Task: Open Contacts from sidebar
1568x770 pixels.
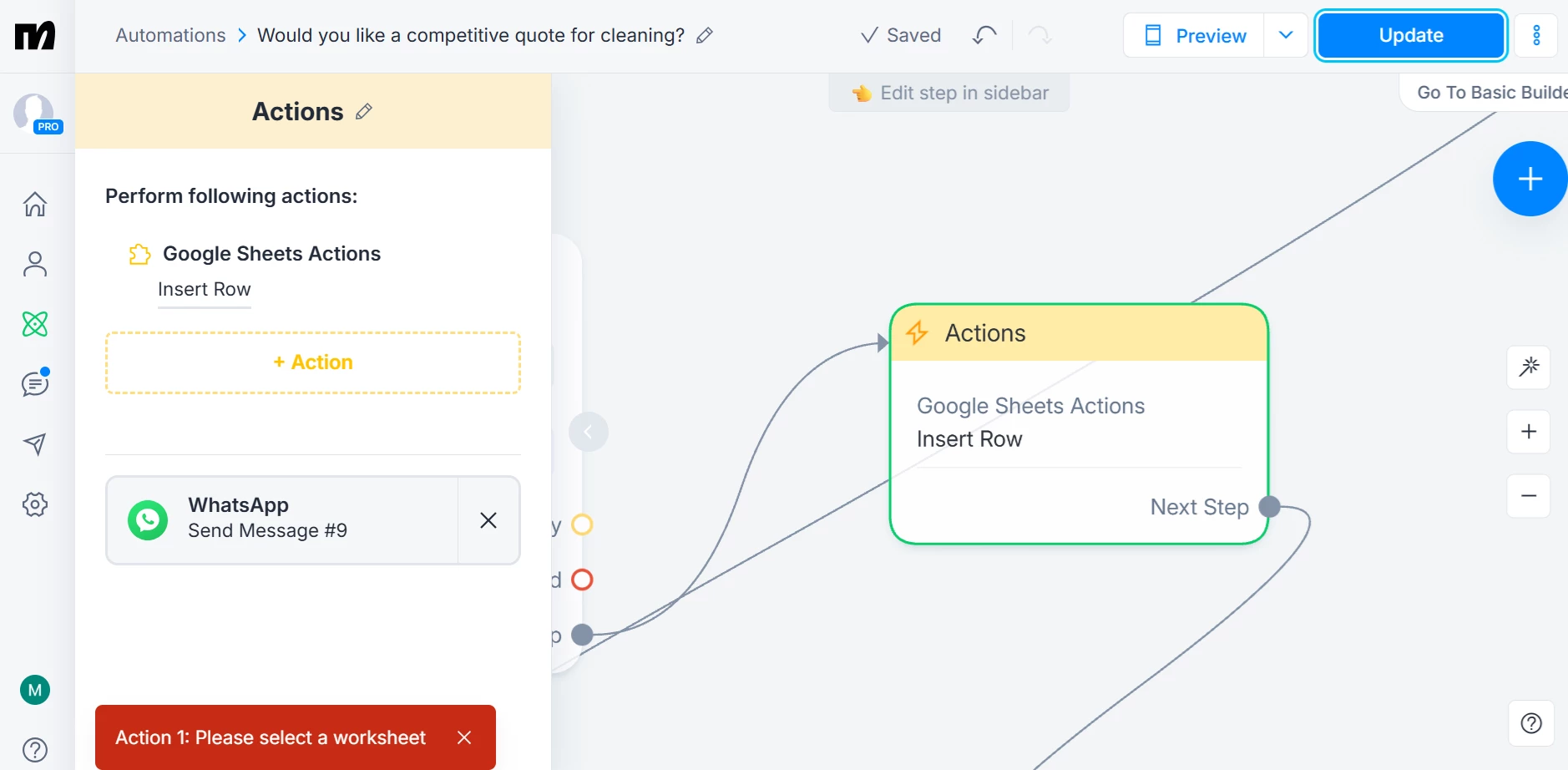Action: [35, 264]
